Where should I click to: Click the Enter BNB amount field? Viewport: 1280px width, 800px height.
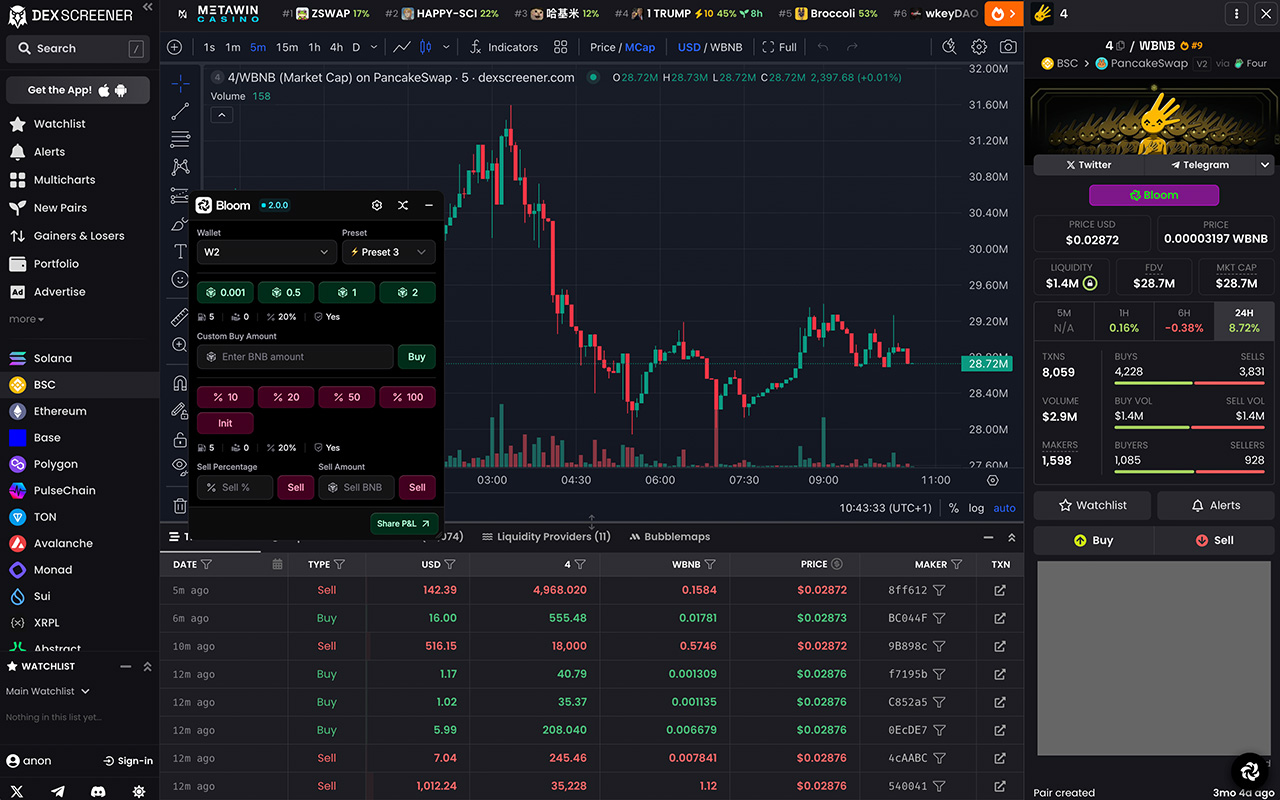tap(295, 357)
